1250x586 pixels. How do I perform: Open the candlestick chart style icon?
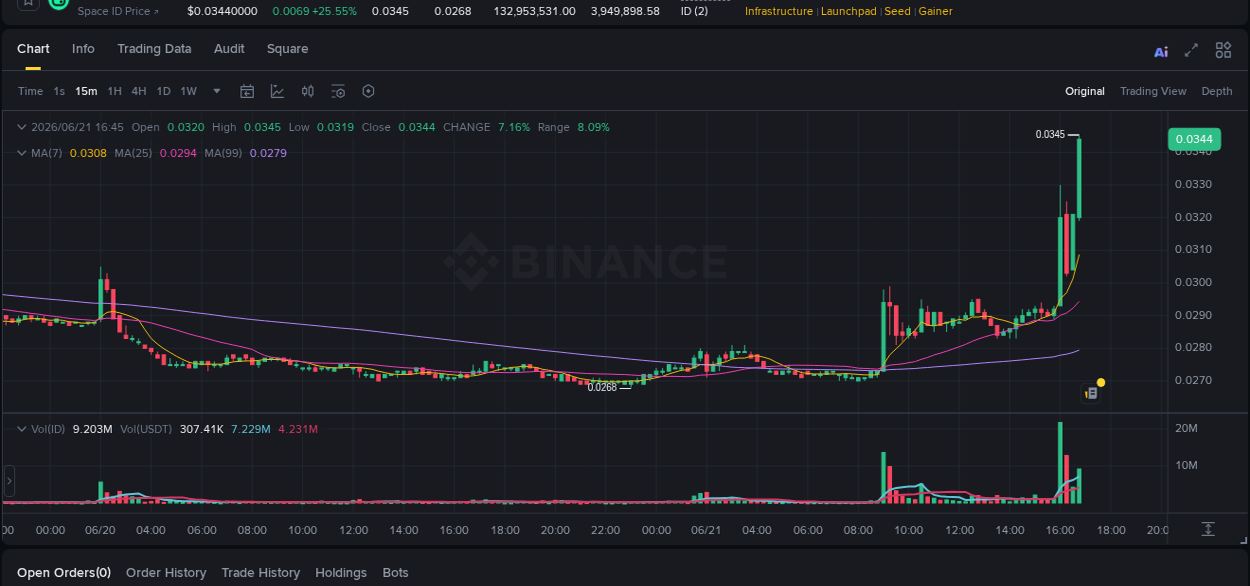click(x=308, y=91)
